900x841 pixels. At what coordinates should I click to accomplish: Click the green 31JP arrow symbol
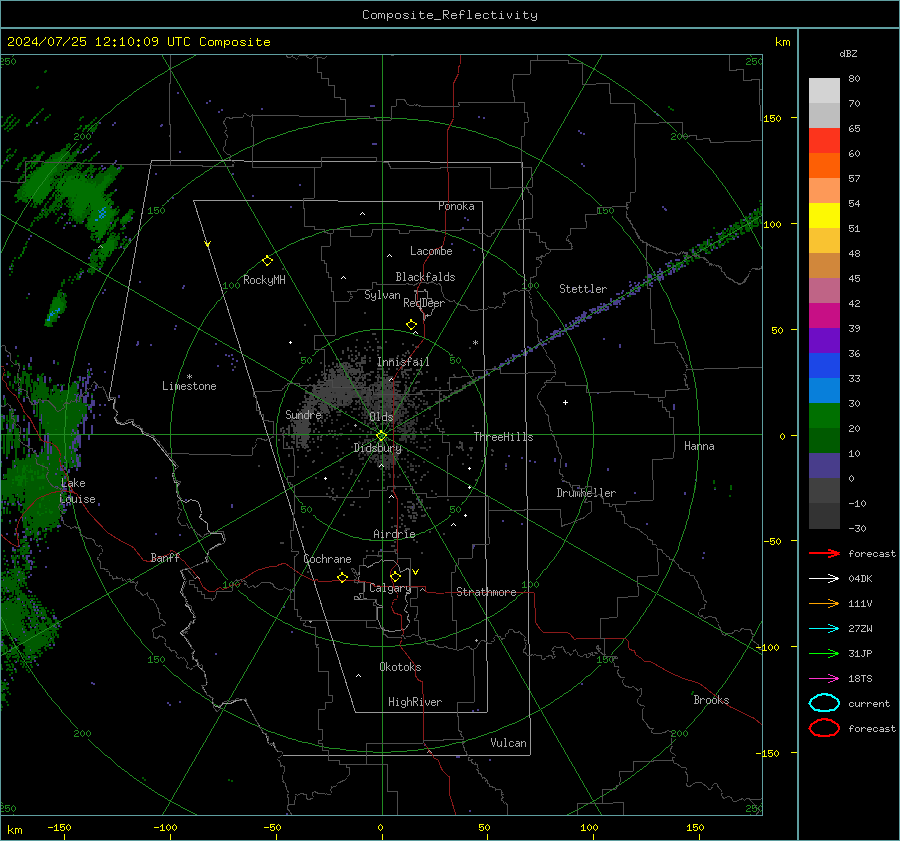click(824, 653)
